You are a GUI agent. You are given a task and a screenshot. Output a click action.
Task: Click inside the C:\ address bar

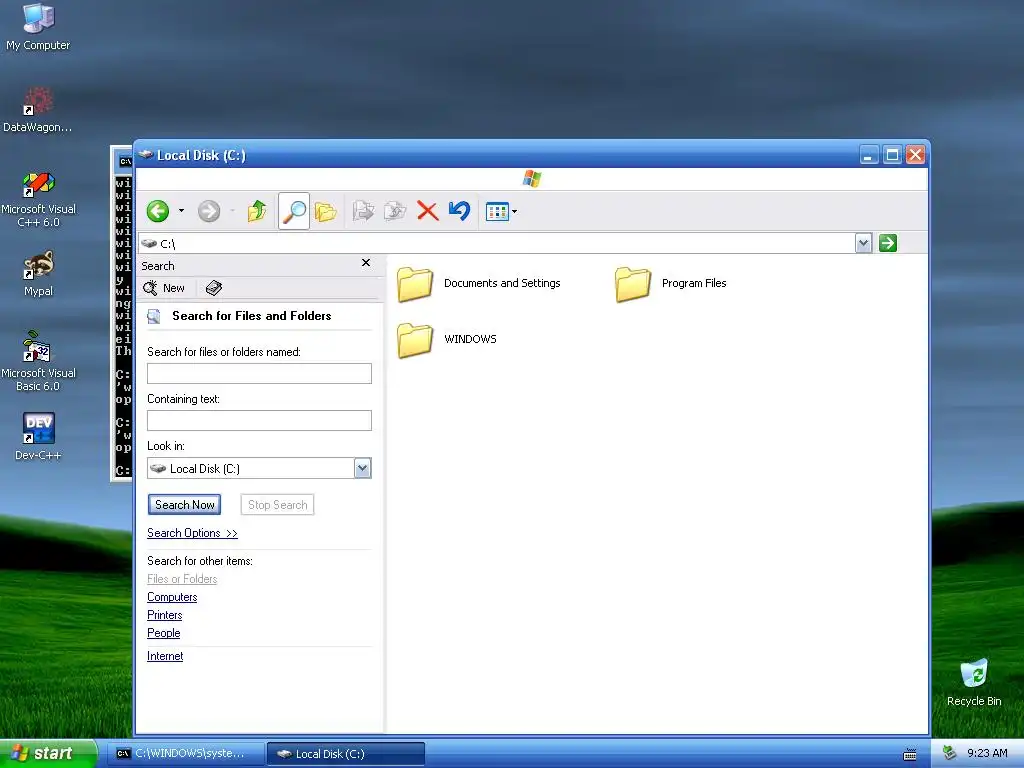click(x=496, y=244)
